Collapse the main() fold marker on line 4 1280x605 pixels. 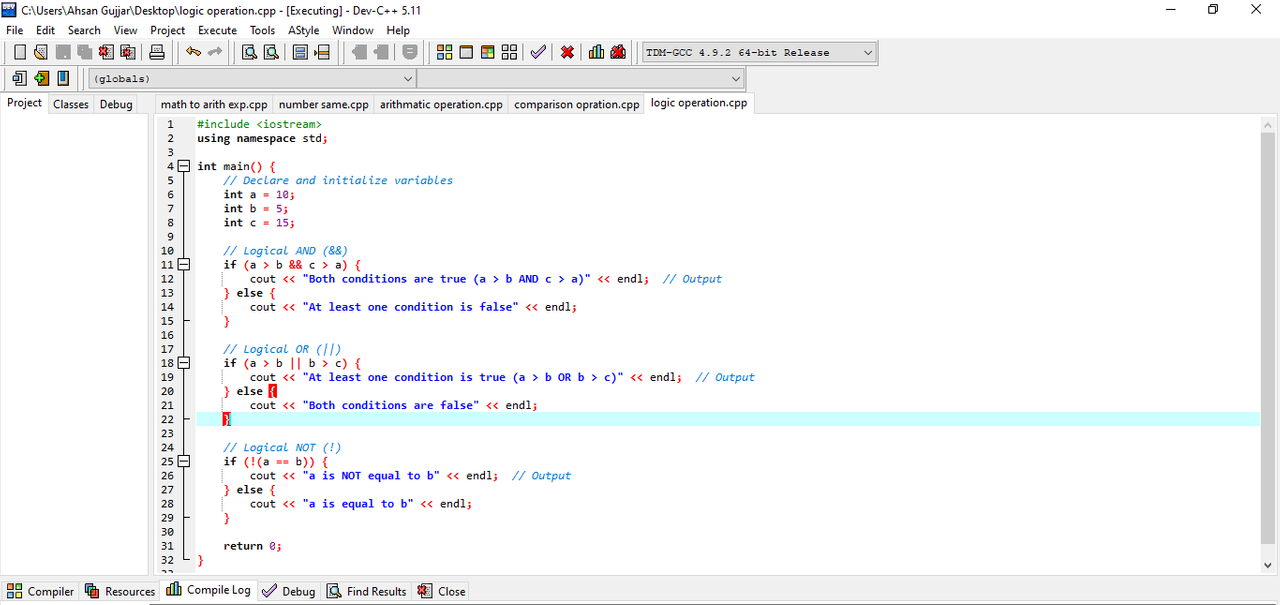click(x=183, y=166)
